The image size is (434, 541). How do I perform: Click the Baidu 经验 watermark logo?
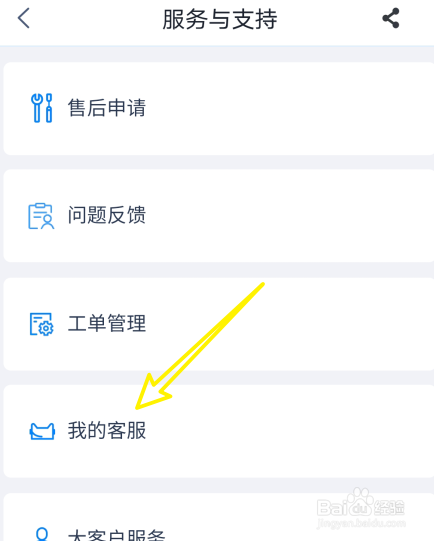(x=361, y=504)
